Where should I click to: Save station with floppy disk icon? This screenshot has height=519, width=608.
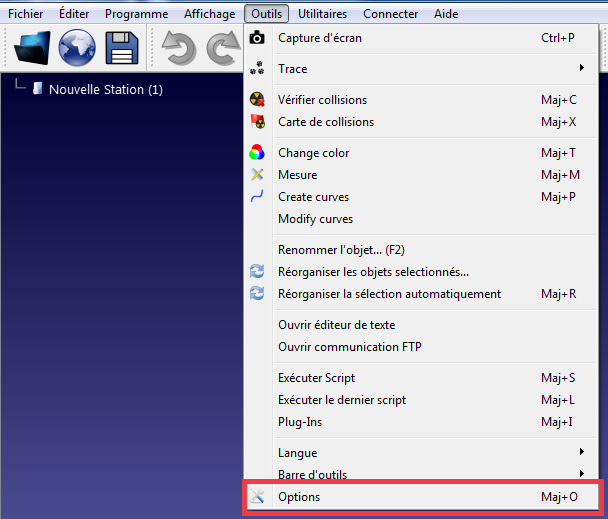[122, 48]
